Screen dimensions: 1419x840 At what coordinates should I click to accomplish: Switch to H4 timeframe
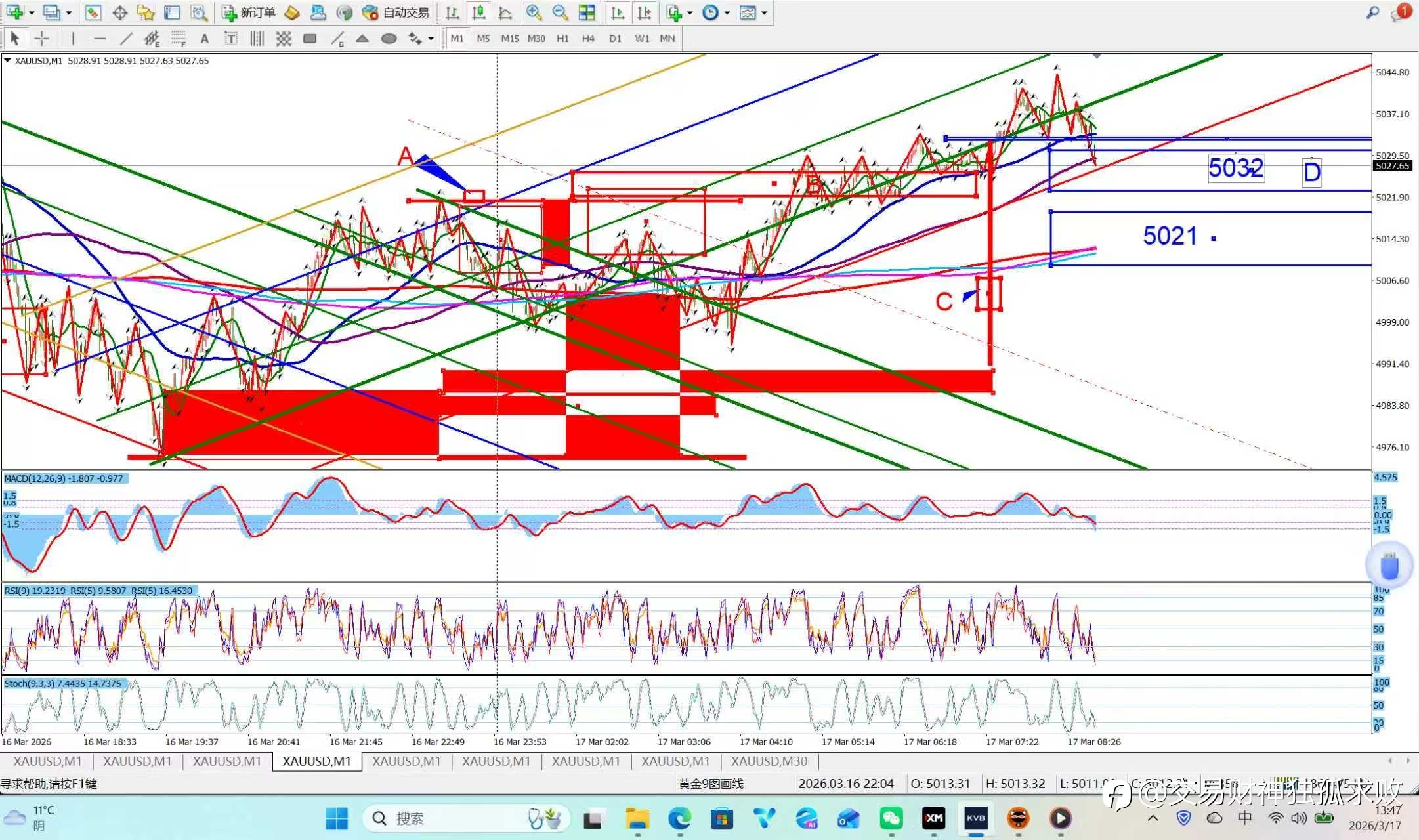(x=587, y=39)
